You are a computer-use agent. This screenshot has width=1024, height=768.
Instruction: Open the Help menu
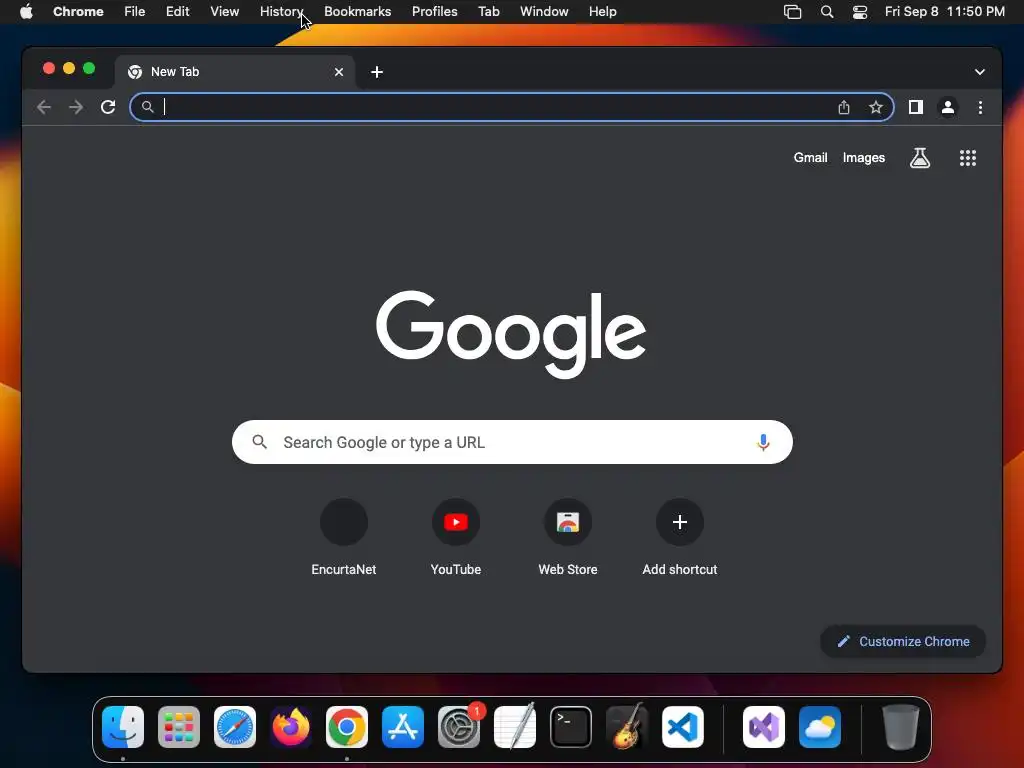[x=602, y=12]
